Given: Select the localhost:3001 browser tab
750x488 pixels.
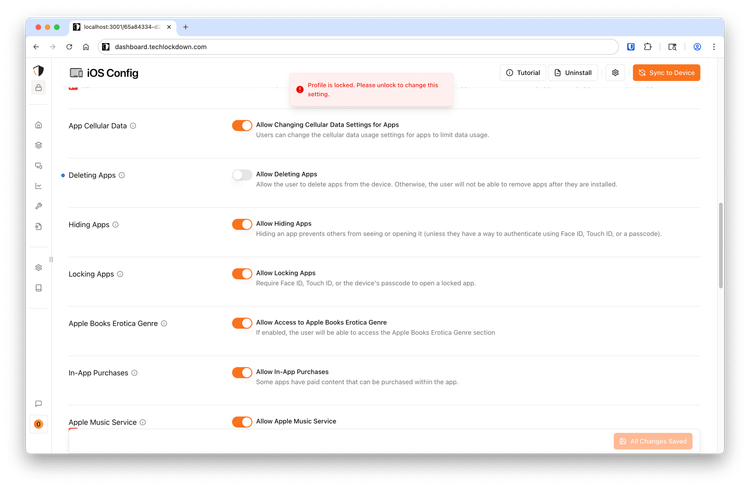Looking at the screenshot, I should (x=120, y=27).
